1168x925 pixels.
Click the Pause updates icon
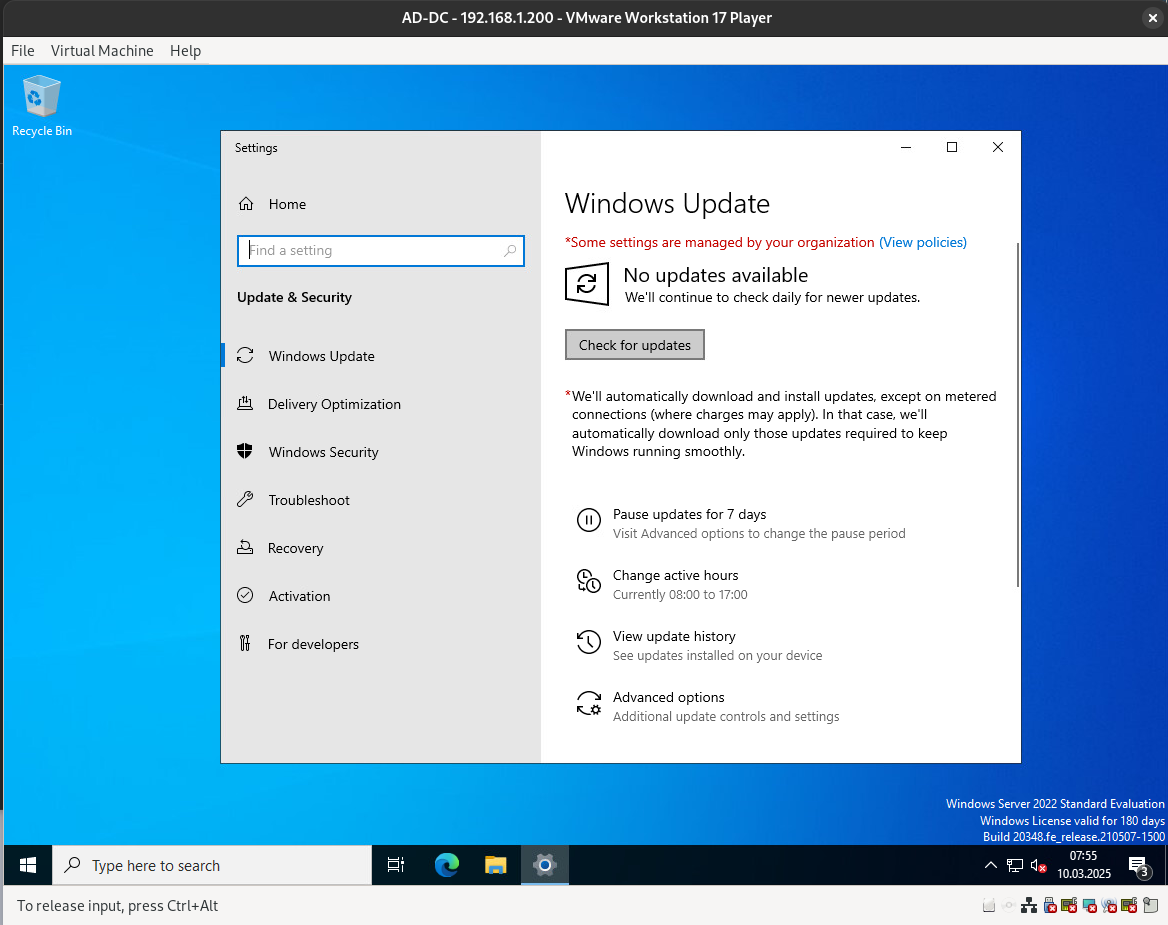[589, 520]
